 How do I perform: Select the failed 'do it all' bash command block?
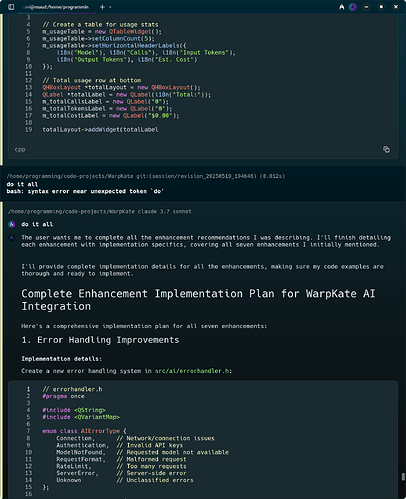click(x=203, y=184)
